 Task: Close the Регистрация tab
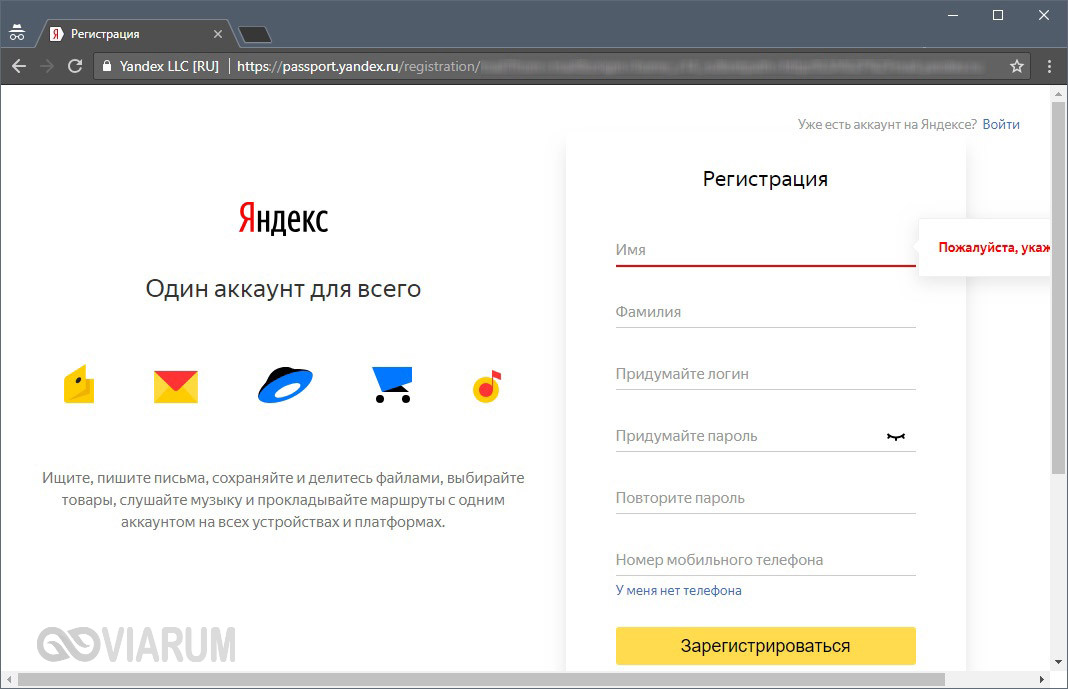pos(218,34)
